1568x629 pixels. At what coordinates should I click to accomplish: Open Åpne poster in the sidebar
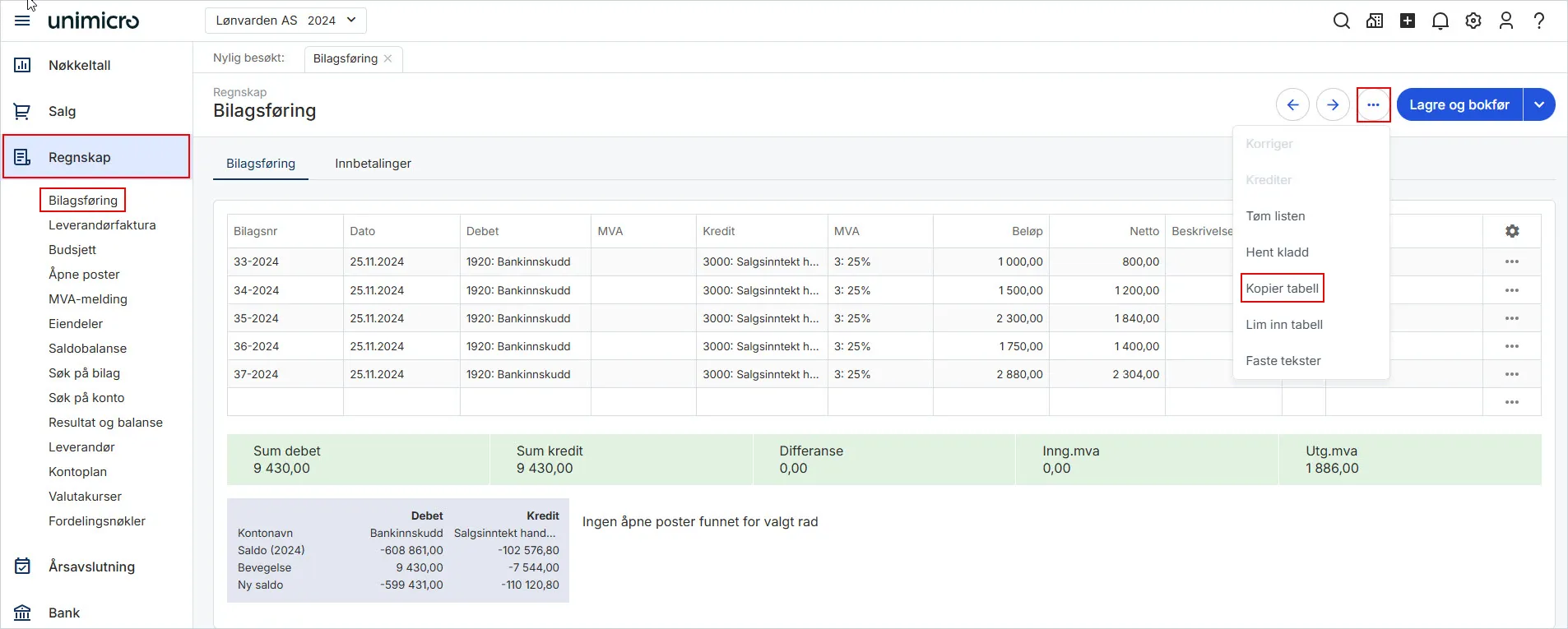click(x=84, y=275)
